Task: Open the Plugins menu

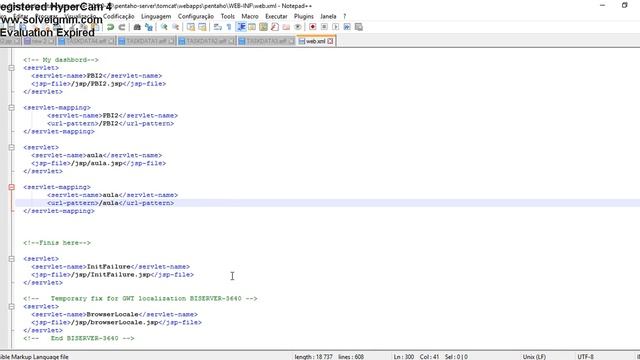Action: pyautogui.click(x=304, y=16)
